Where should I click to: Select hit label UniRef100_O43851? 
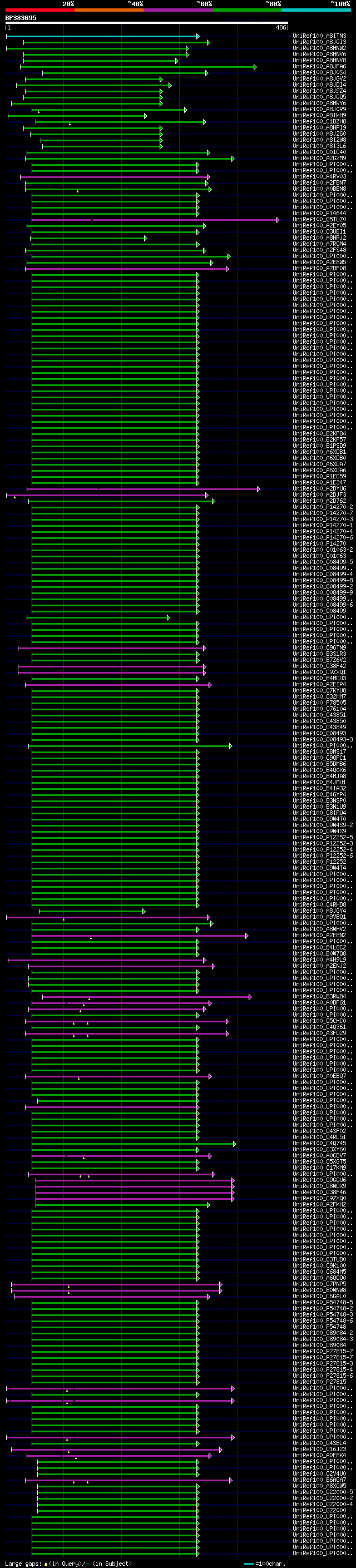tap(319, 715)
